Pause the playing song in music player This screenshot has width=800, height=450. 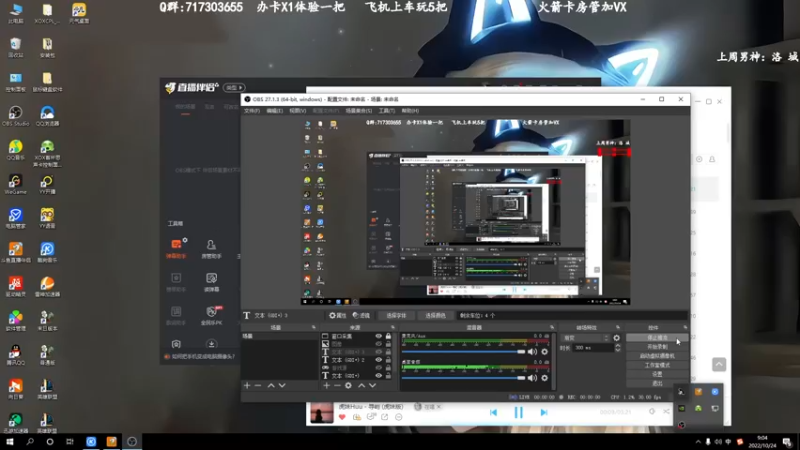518,412
